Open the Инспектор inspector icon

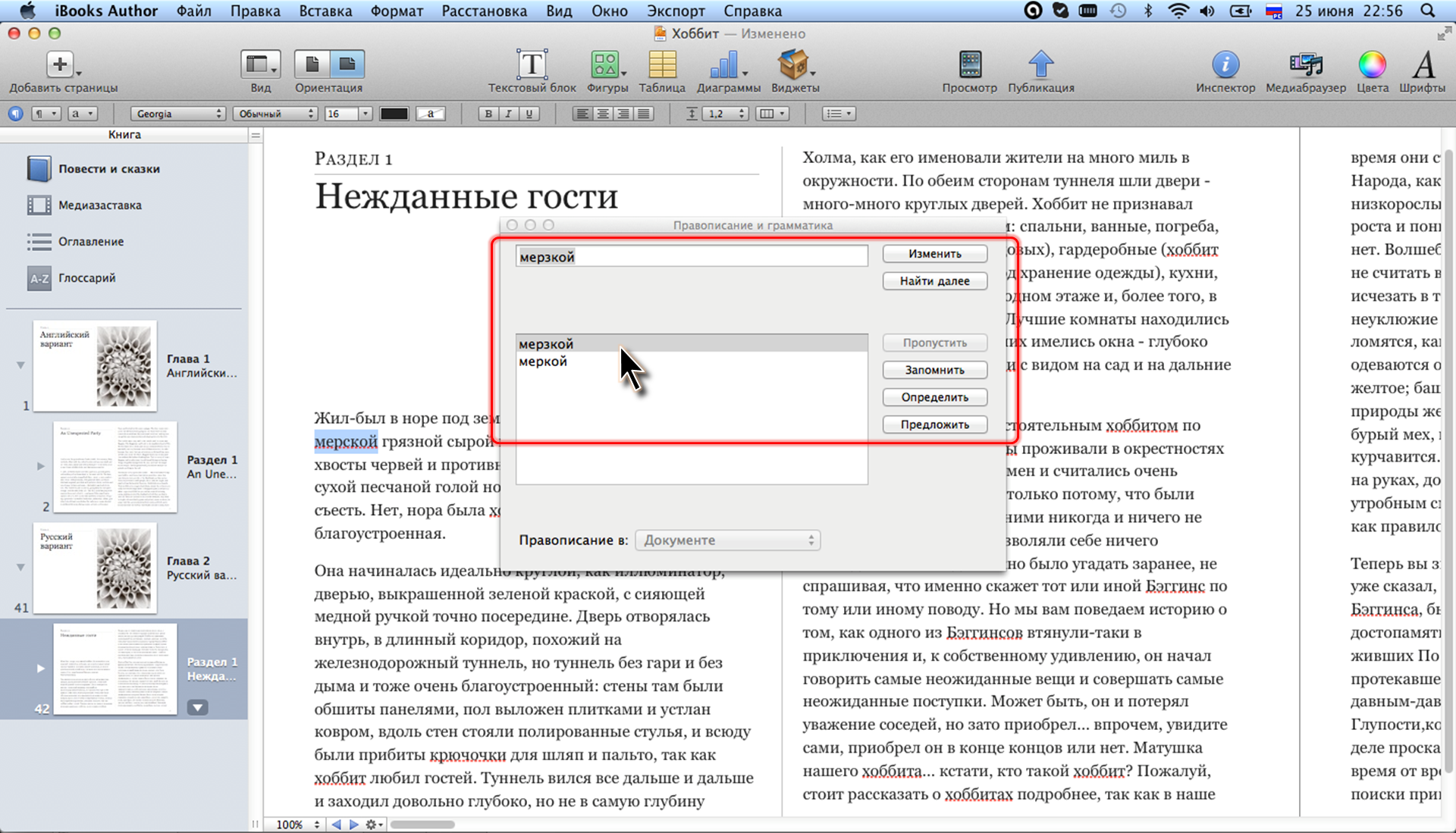[x=1225, y=65]
